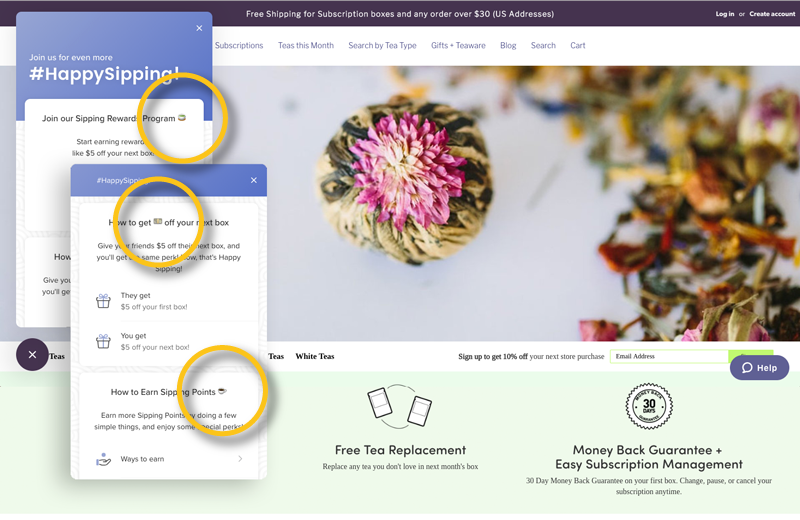Open the Search nav item
Viewport: 800px width, 520px height.
coord(543,45)
